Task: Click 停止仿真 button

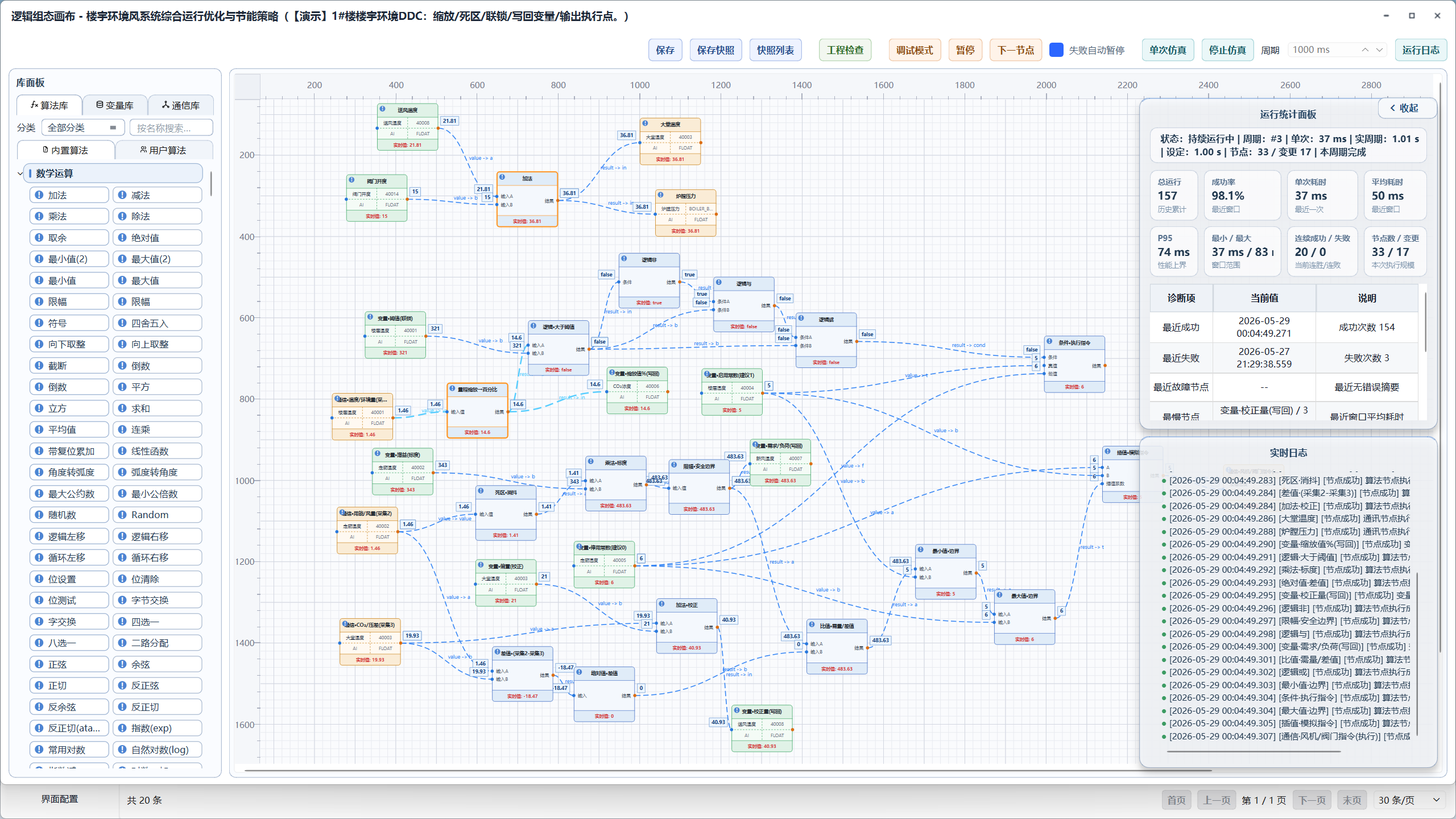Action: click(x=1227, y=50)
